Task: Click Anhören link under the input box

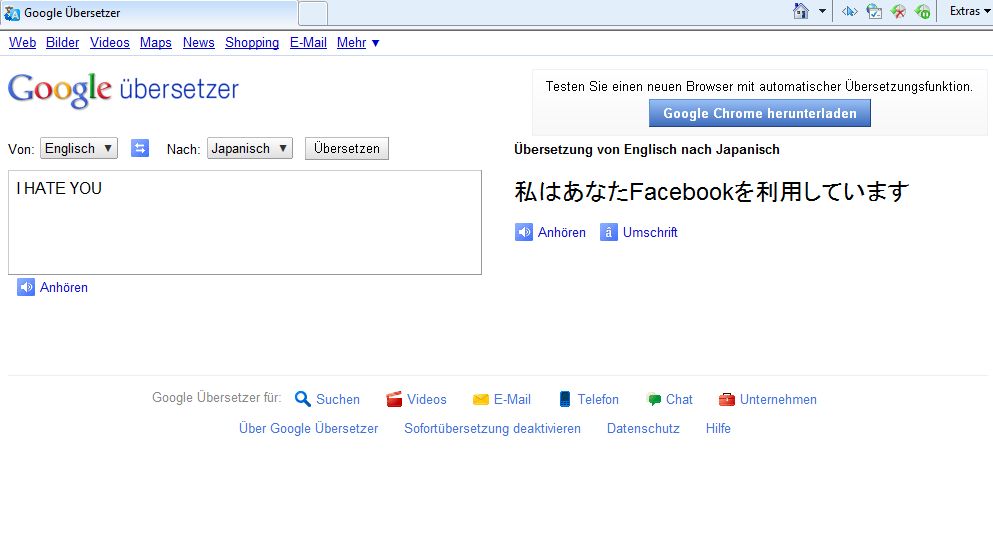Action: point(64,288)
